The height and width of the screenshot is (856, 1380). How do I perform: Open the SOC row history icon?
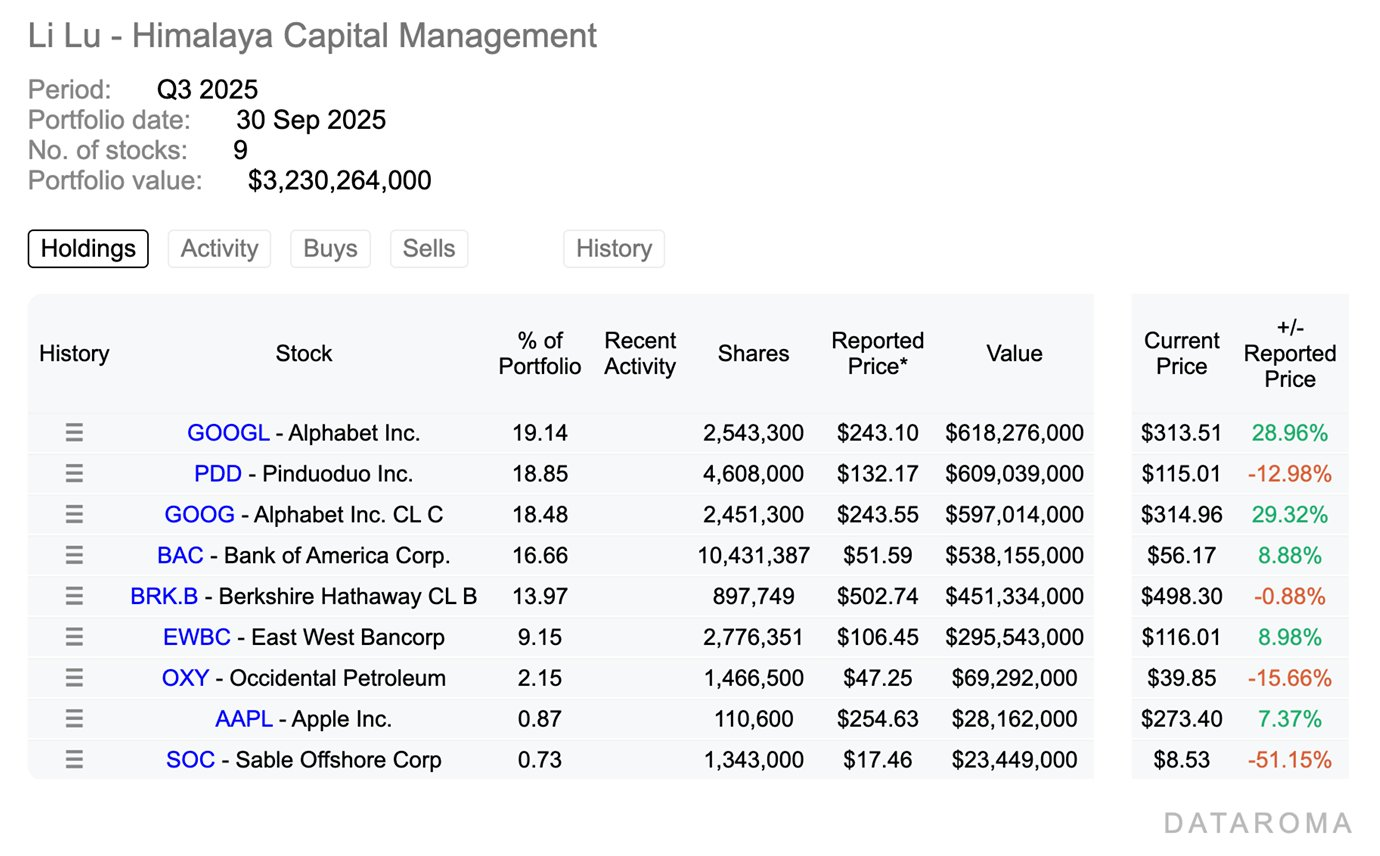point(74,760)
